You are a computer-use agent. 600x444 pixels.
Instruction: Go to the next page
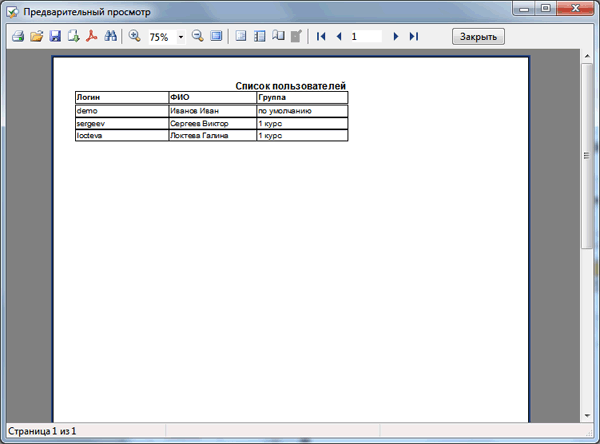(396, 36)
